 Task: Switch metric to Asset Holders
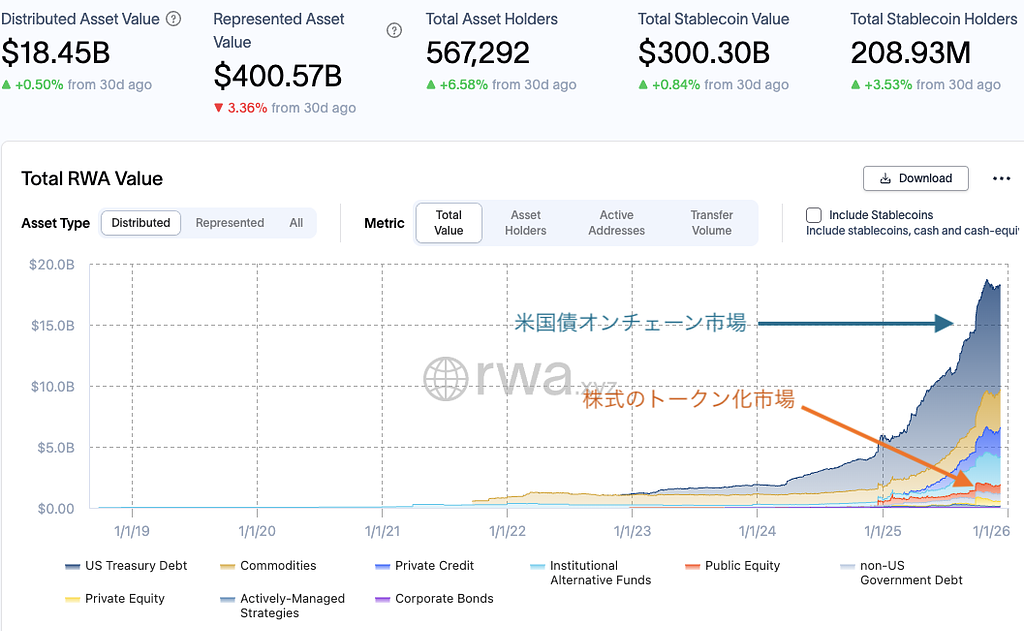(x=526, y=223)
